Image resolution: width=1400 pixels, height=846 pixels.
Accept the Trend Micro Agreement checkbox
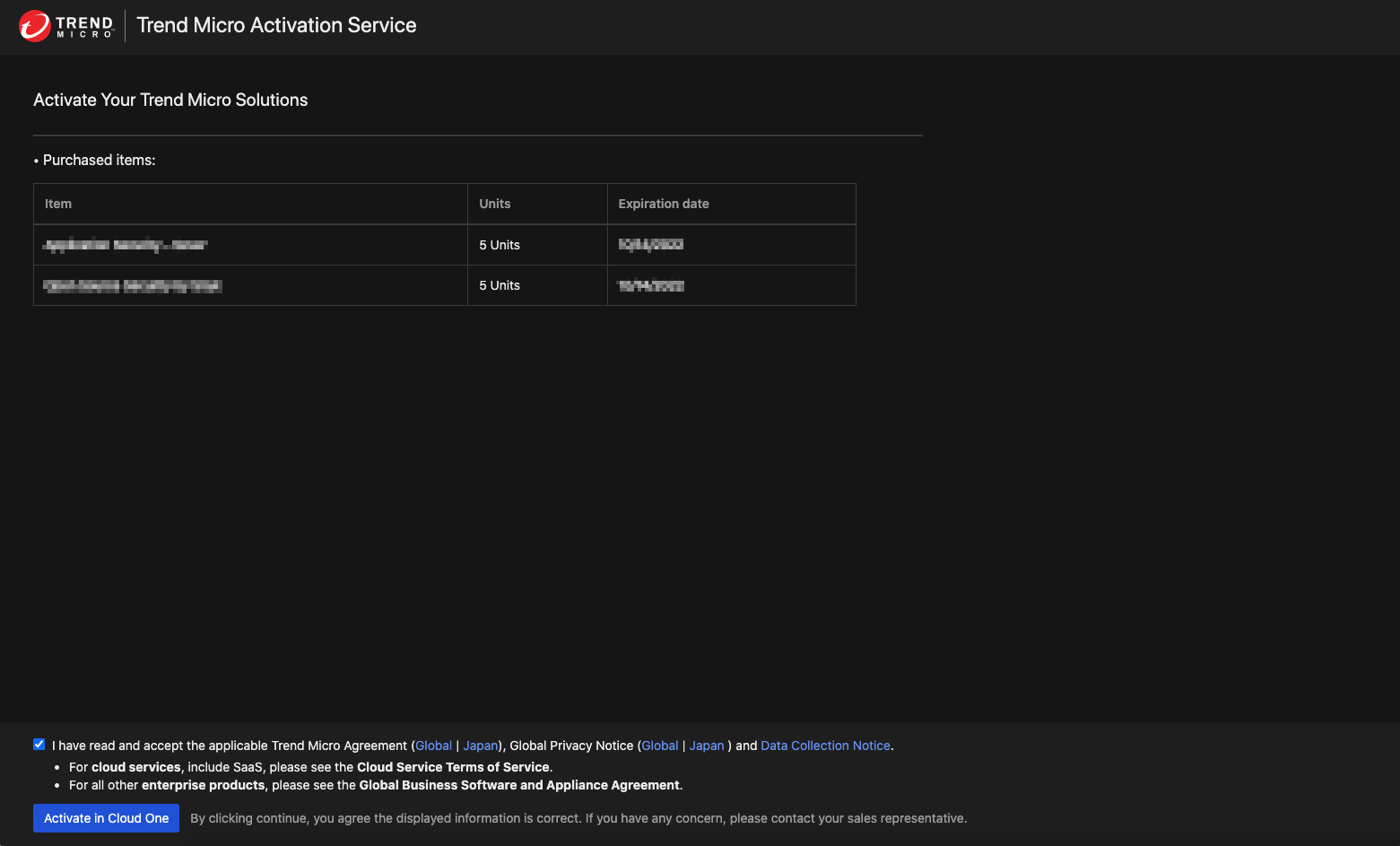pyautogui.click(x=39, y=745)
